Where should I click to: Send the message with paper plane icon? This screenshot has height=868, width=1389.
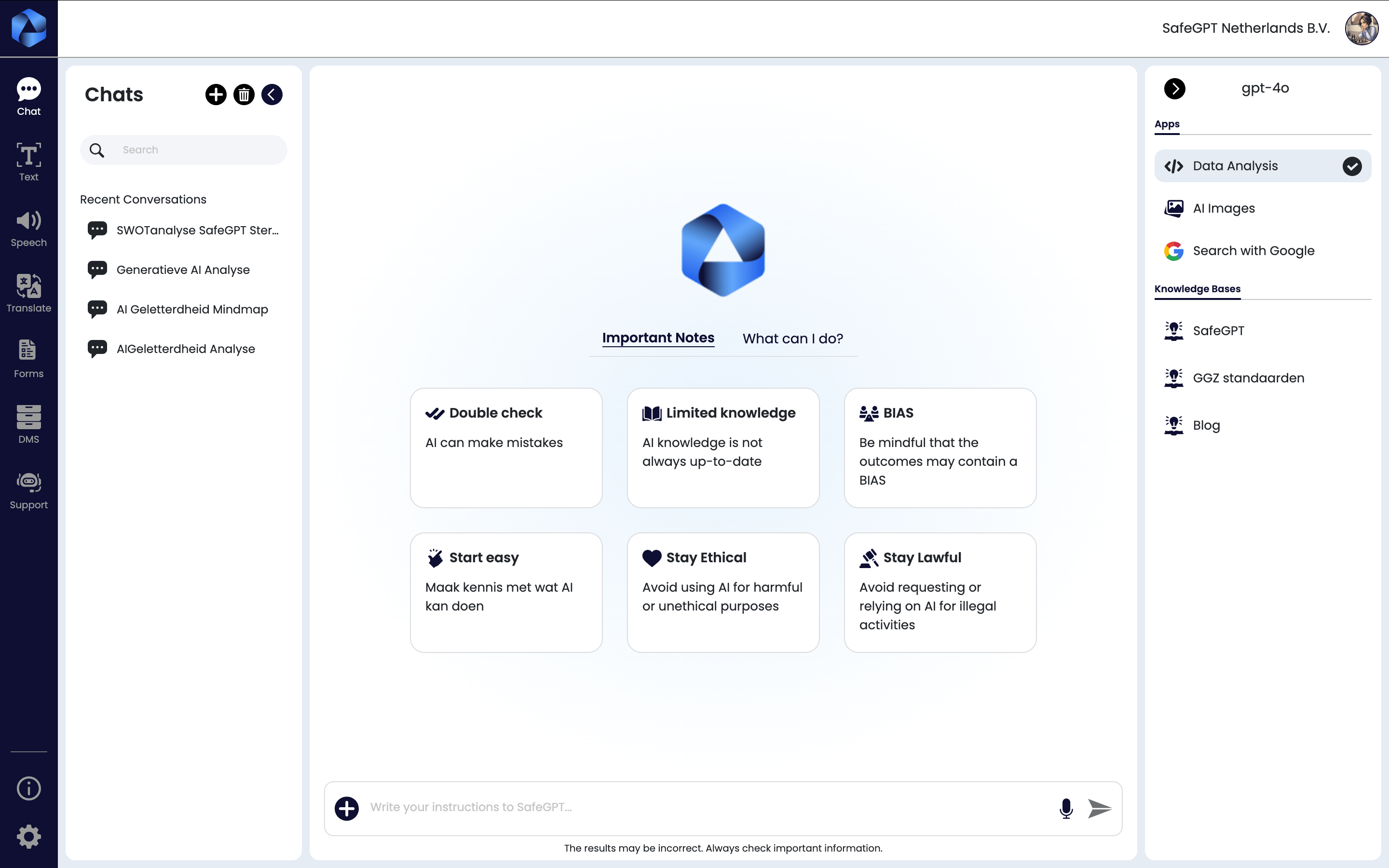(1099, 808)
